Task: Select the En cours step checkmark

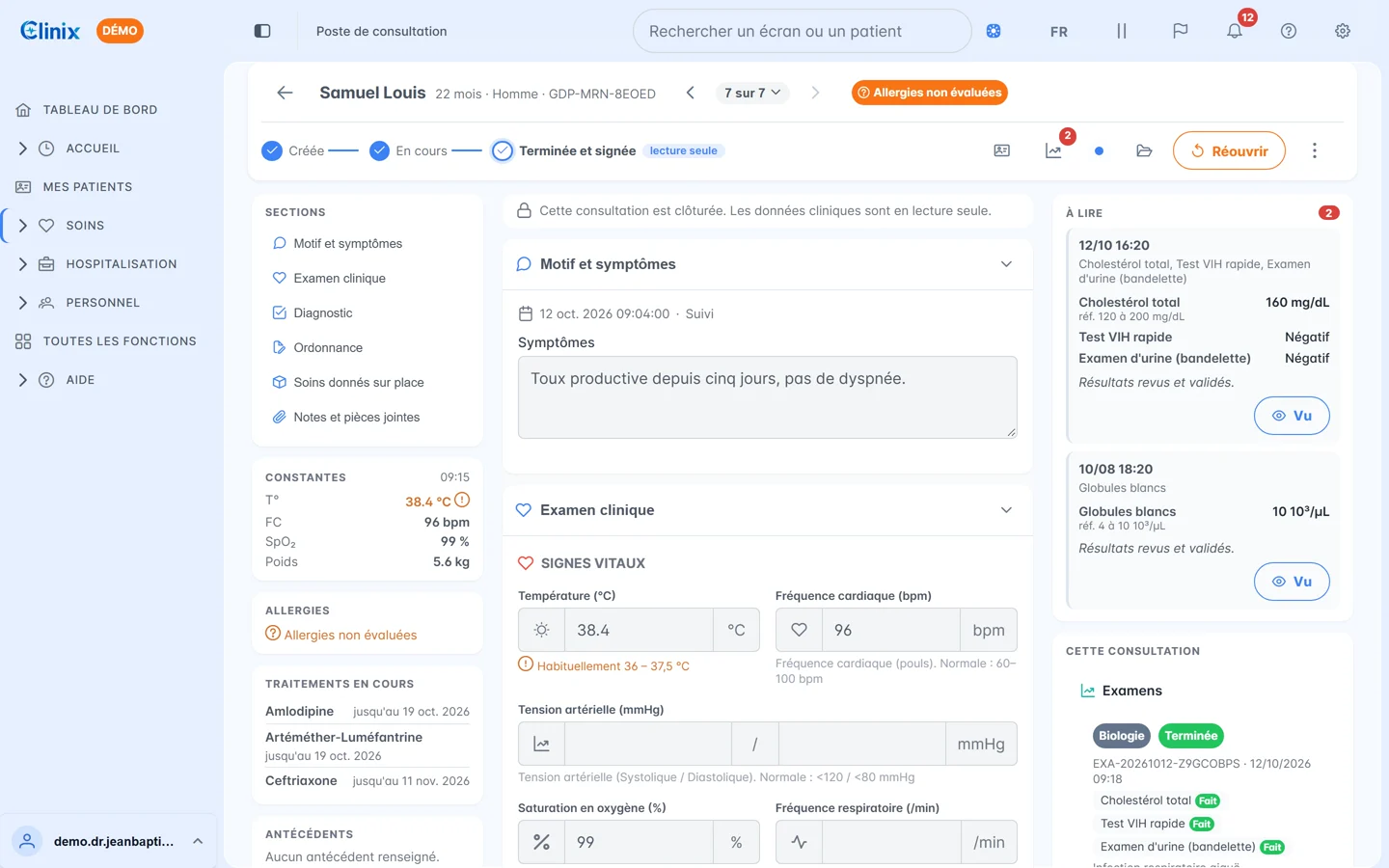Action: click(380, 150)
